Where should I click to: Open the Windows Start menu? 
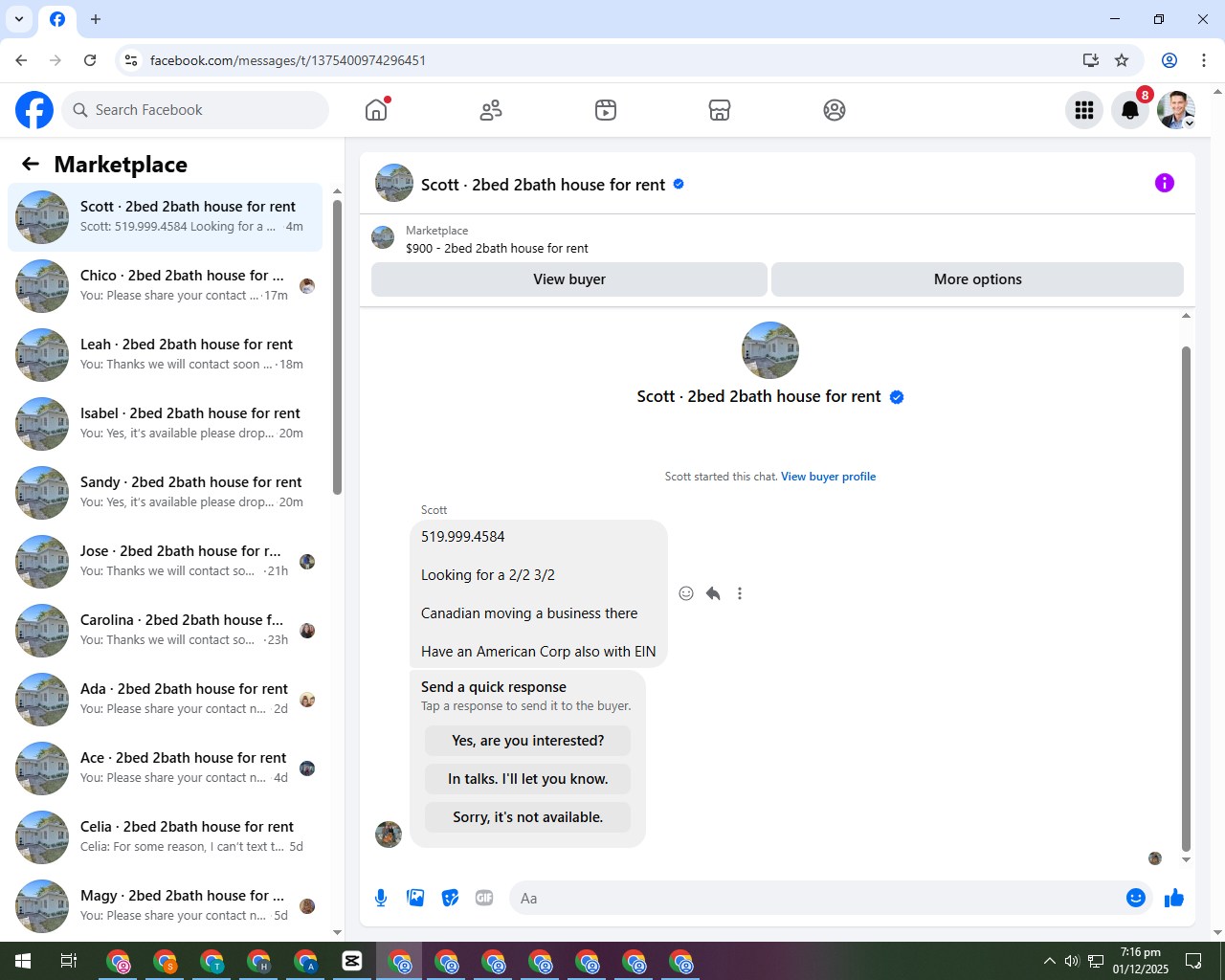tap(23, 961)
